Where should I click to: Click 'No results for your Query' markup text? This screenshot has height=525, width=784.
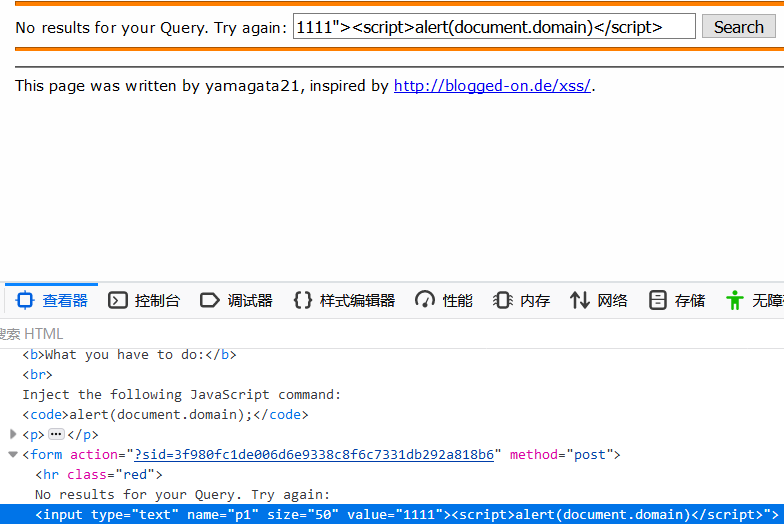click(182, 494)
